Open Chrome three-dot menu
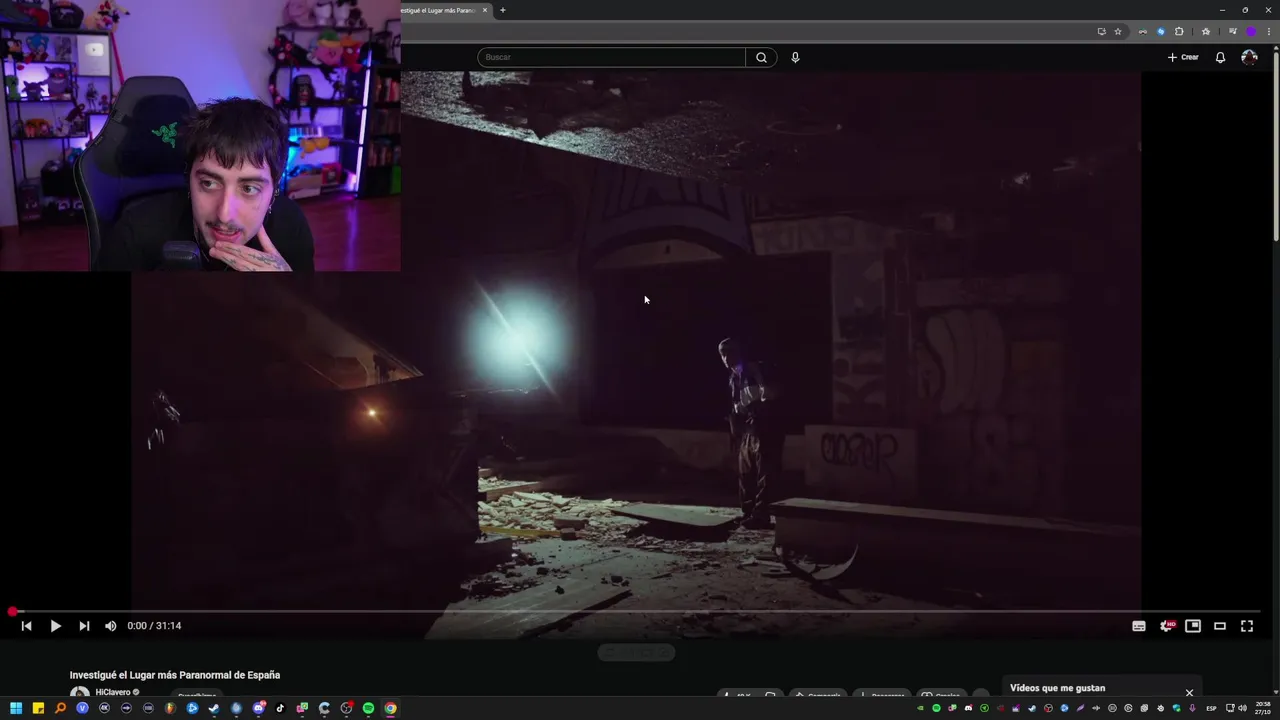 coord(1268,31)
